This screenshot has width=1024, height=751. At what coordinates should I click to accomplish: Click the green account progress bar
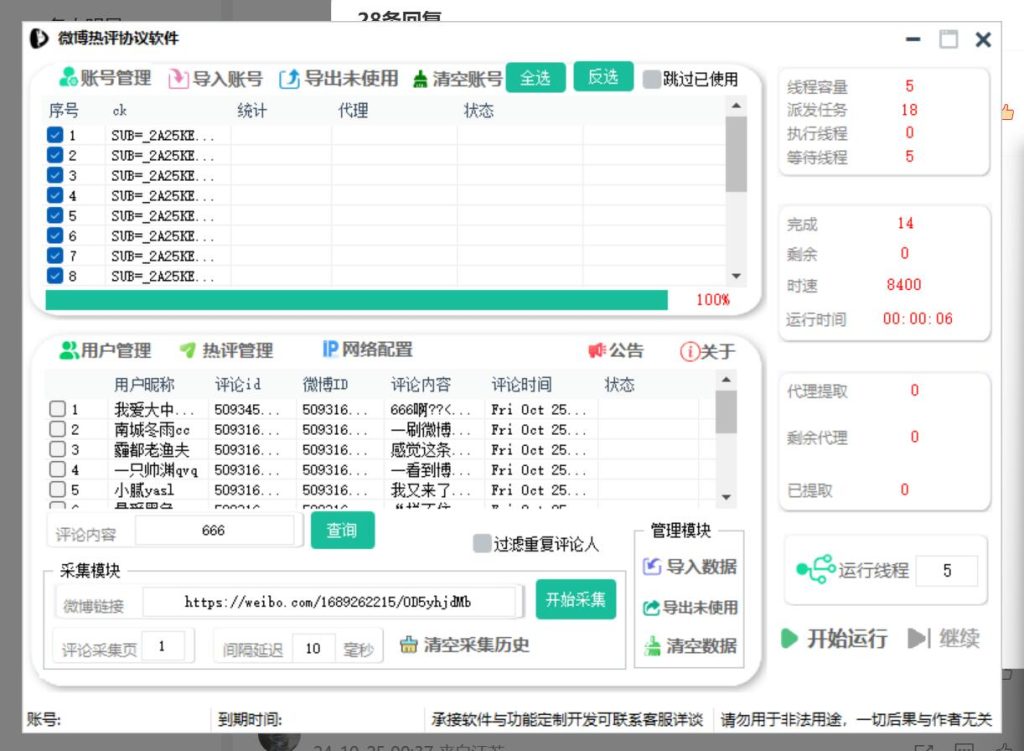click(x=356, y=300)
